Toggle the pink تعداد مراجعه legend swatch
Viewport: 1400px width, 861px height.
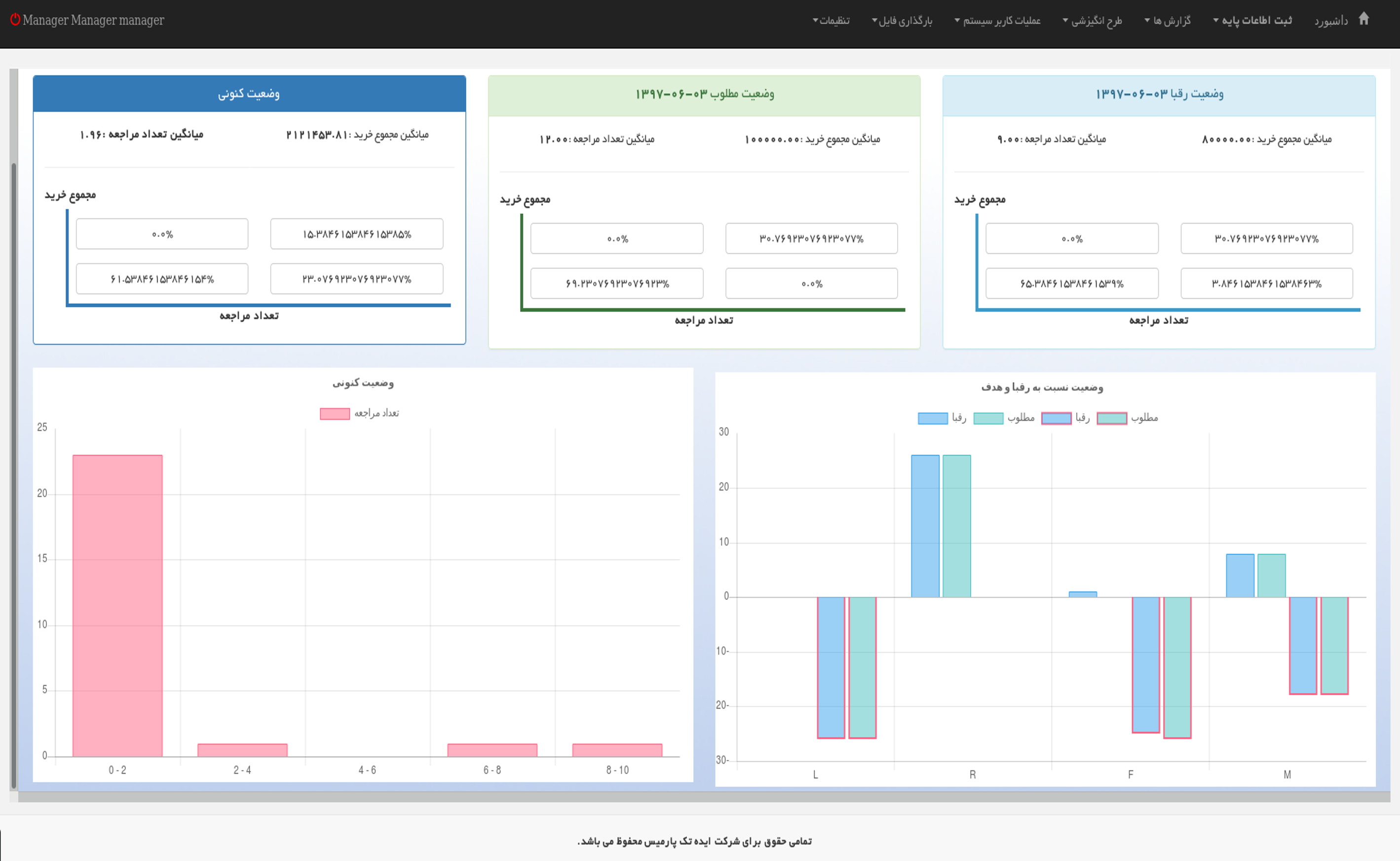pos(335,414)
